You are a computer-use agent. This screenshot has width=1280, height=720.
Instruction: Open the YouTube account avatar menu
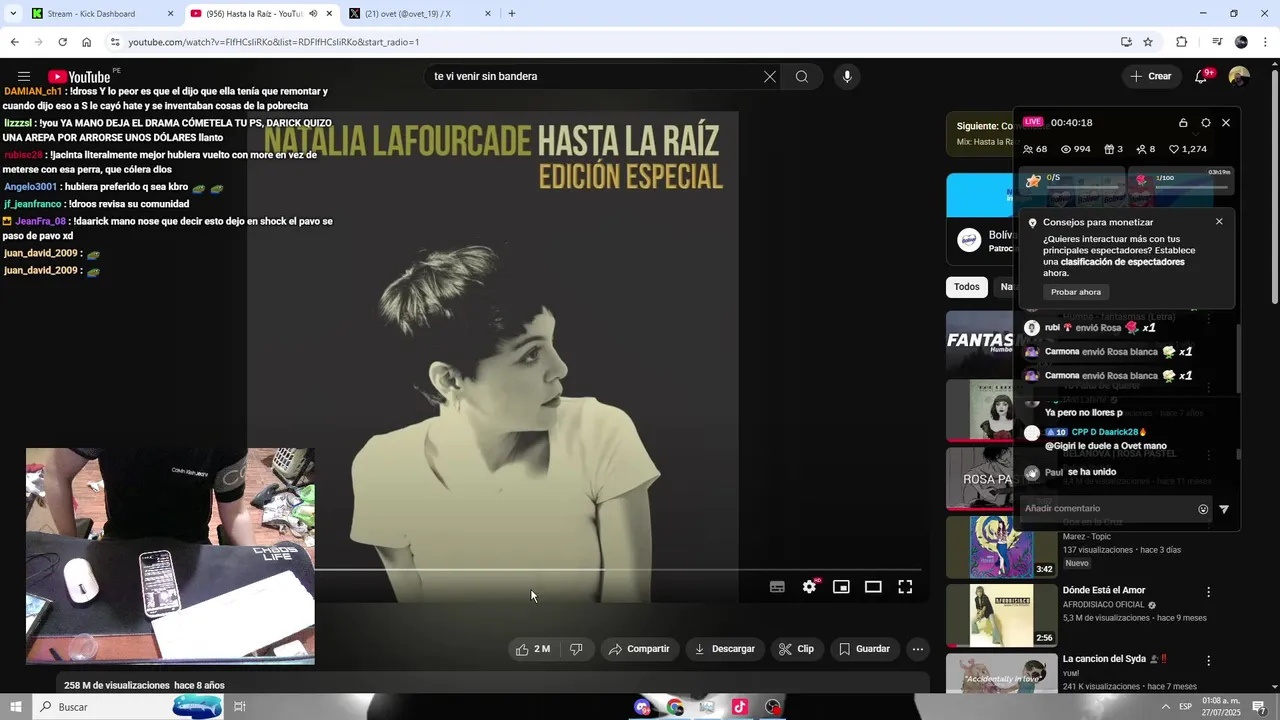tap(1239, 77)
